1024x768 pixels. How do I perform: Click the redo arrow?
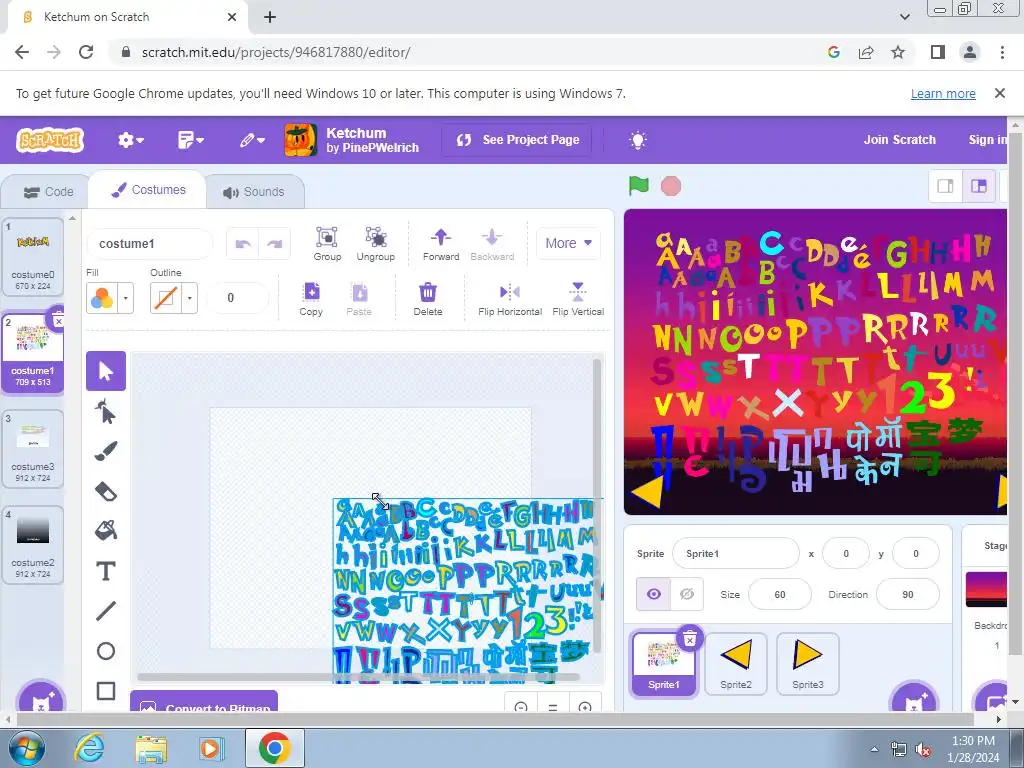click(x=274, y=244)
